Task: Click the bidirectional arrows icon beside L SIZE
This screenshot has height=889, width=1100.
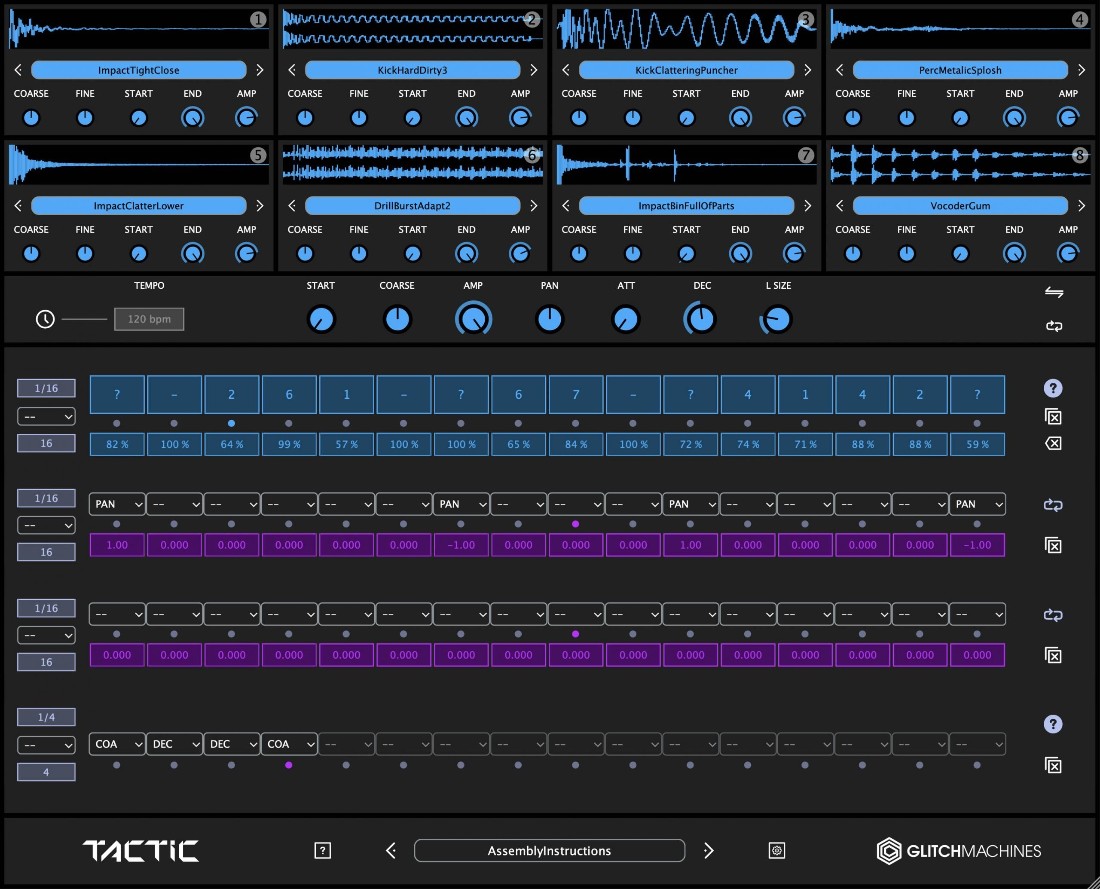Action: click(x=1054, y=292)
